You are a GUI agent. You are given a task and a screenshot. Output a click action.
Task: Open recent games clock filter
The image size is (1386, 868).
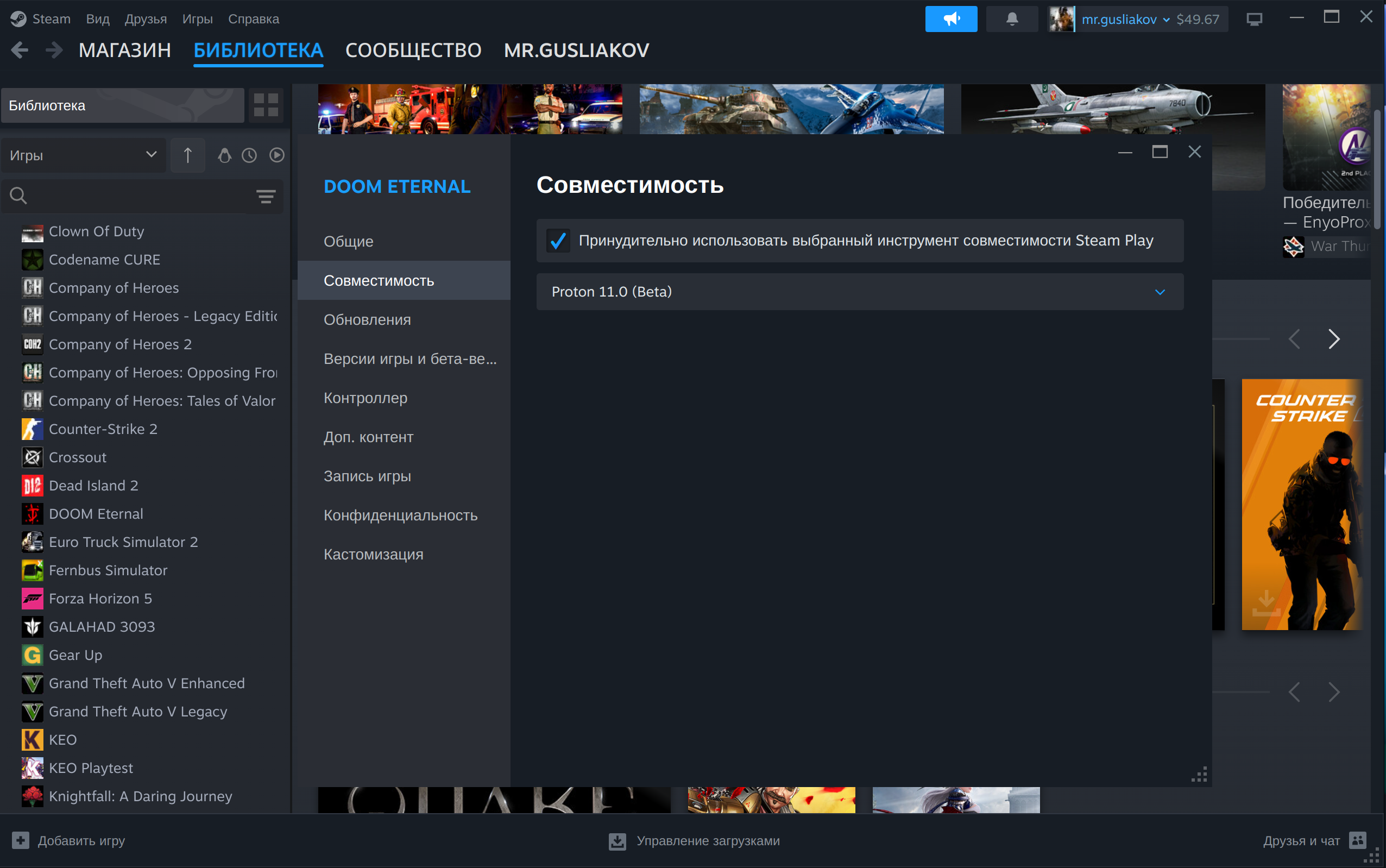point(249,155)
